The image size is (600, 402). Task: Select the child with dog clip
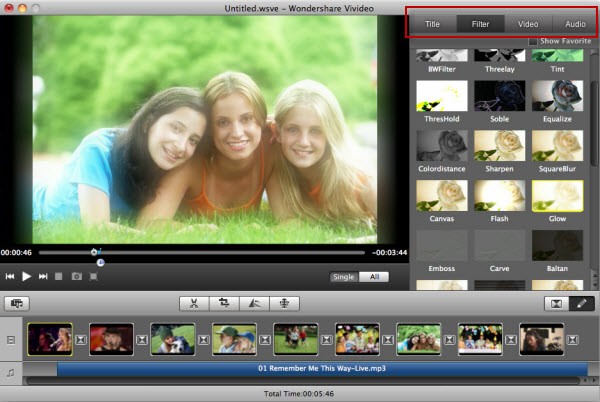[173, 339]
